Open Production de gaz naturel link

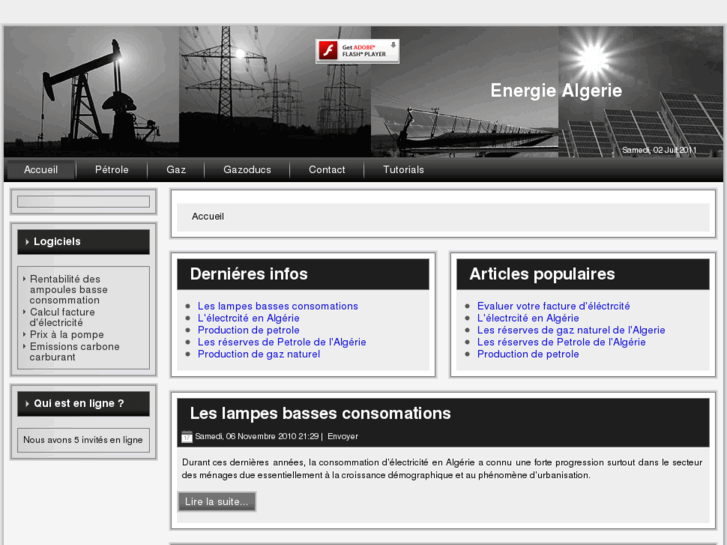[x=259, y=354]
